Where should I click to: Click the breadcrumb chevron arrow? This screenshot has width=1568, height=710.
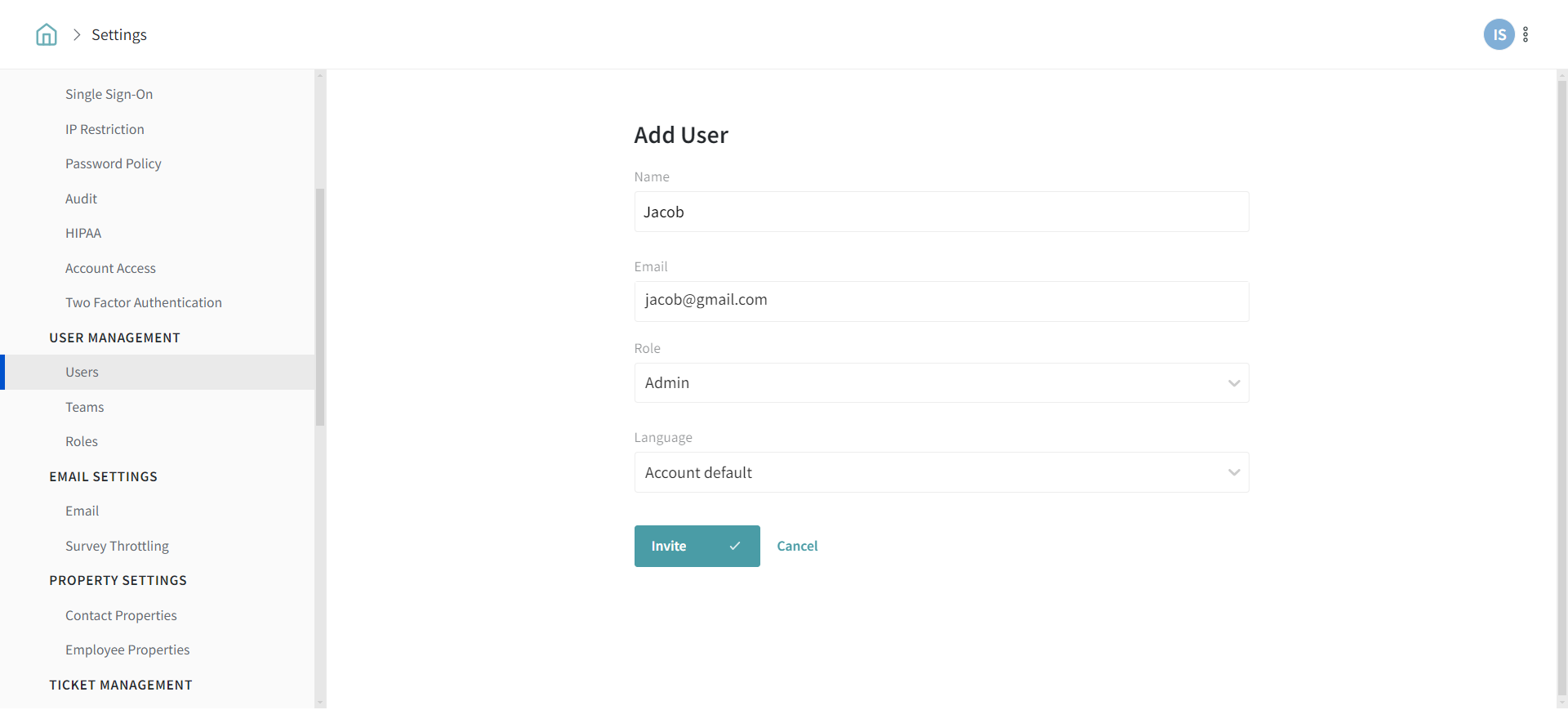77,34
